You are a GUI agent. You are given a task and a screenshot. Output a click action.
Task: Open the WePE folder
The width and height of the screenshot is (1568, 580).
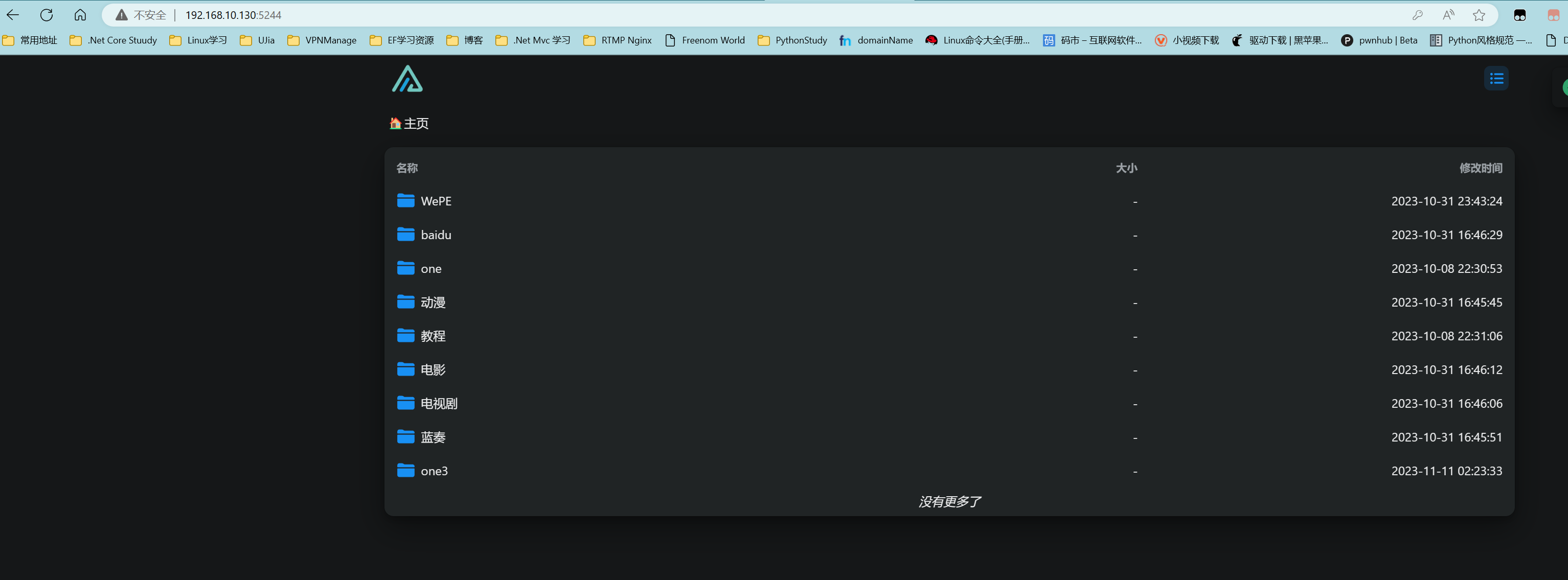click(949, 201)
